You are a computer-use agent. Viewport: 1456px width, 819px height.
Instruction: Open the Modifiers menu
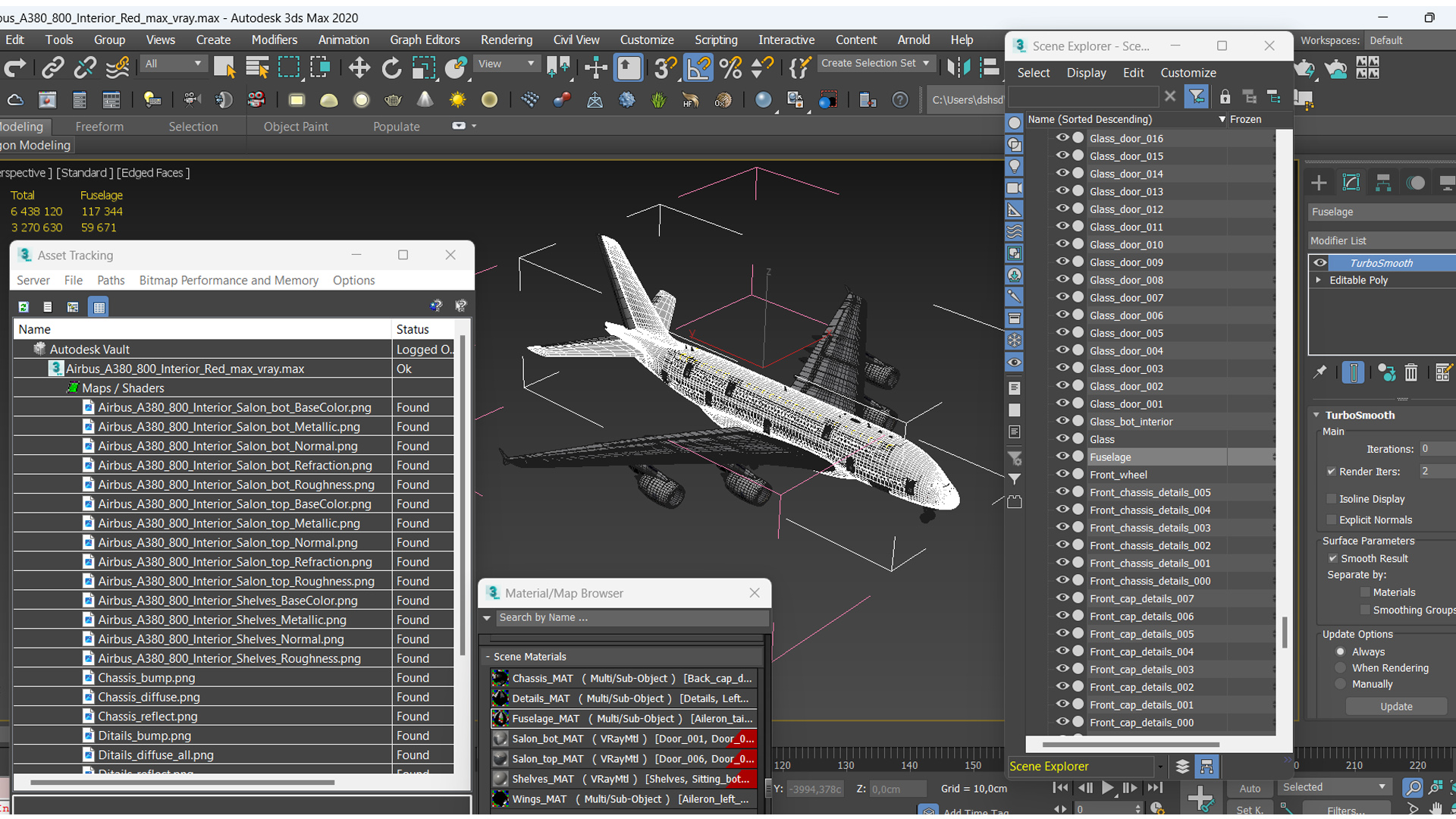(274, 39)
